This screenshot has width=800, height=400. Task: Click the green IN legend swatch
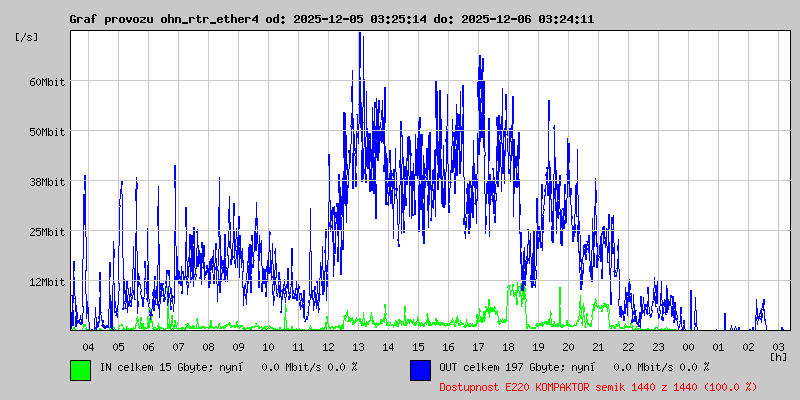80,369
